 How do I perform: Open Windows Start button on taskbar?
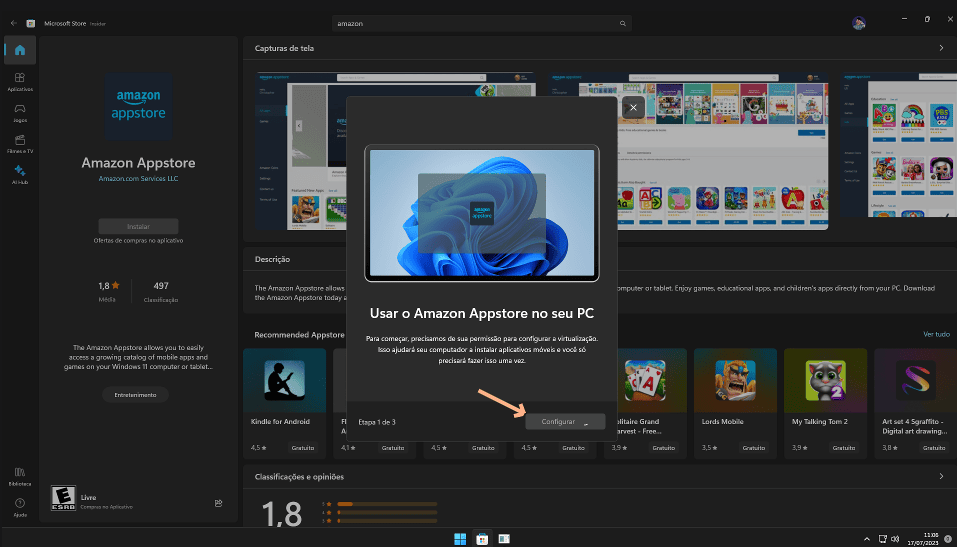[x=460, y=538]
